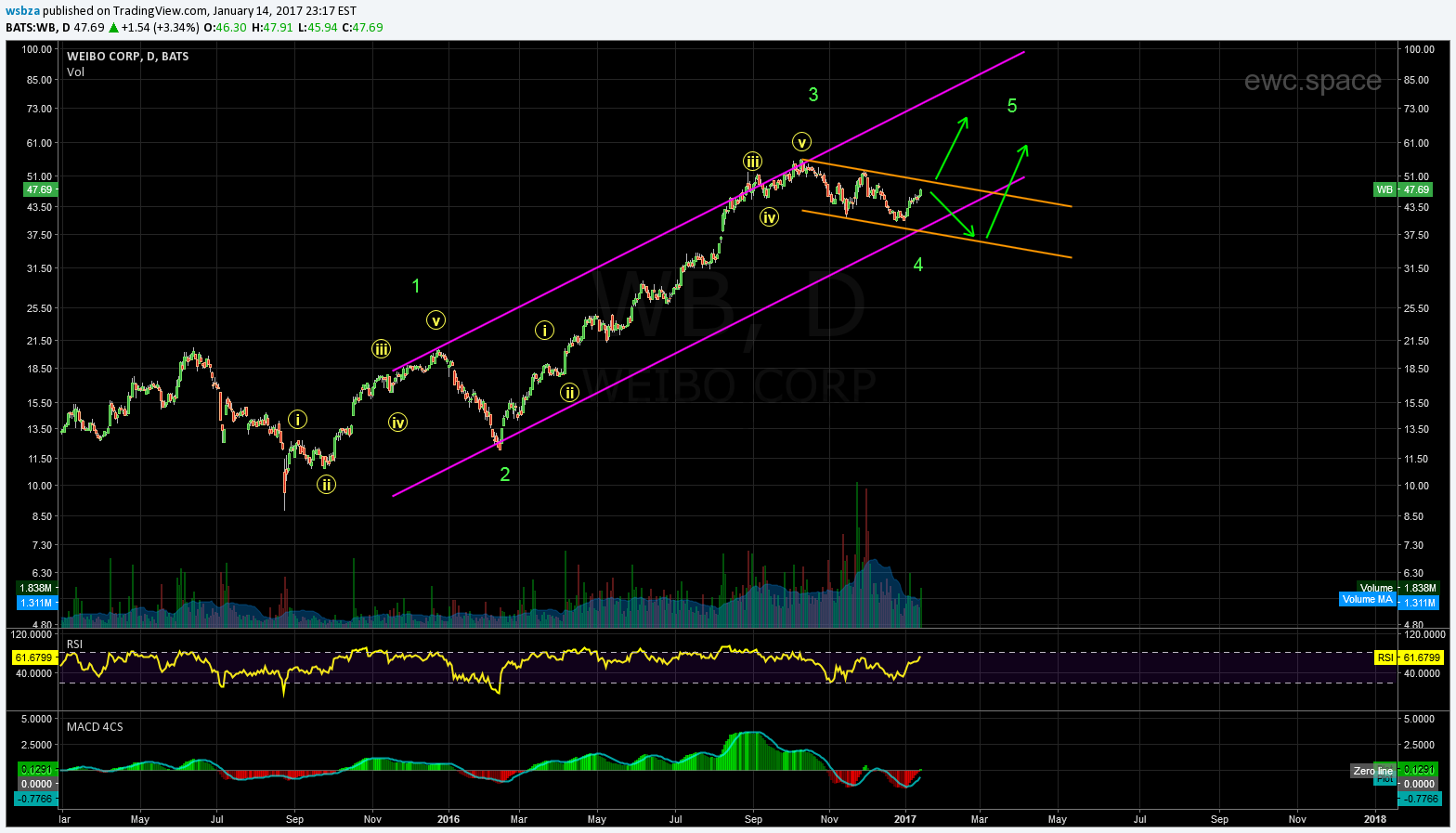Click the ewc.space watermark text
Screen dimensions: 1456x833
1312,81
